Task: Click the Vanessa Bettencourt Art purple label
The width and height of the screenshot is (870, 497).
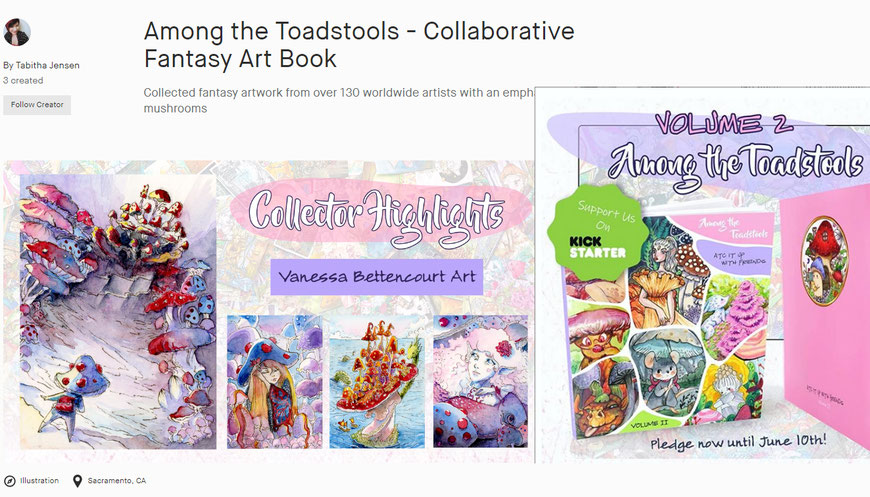Action: point(377,276)
